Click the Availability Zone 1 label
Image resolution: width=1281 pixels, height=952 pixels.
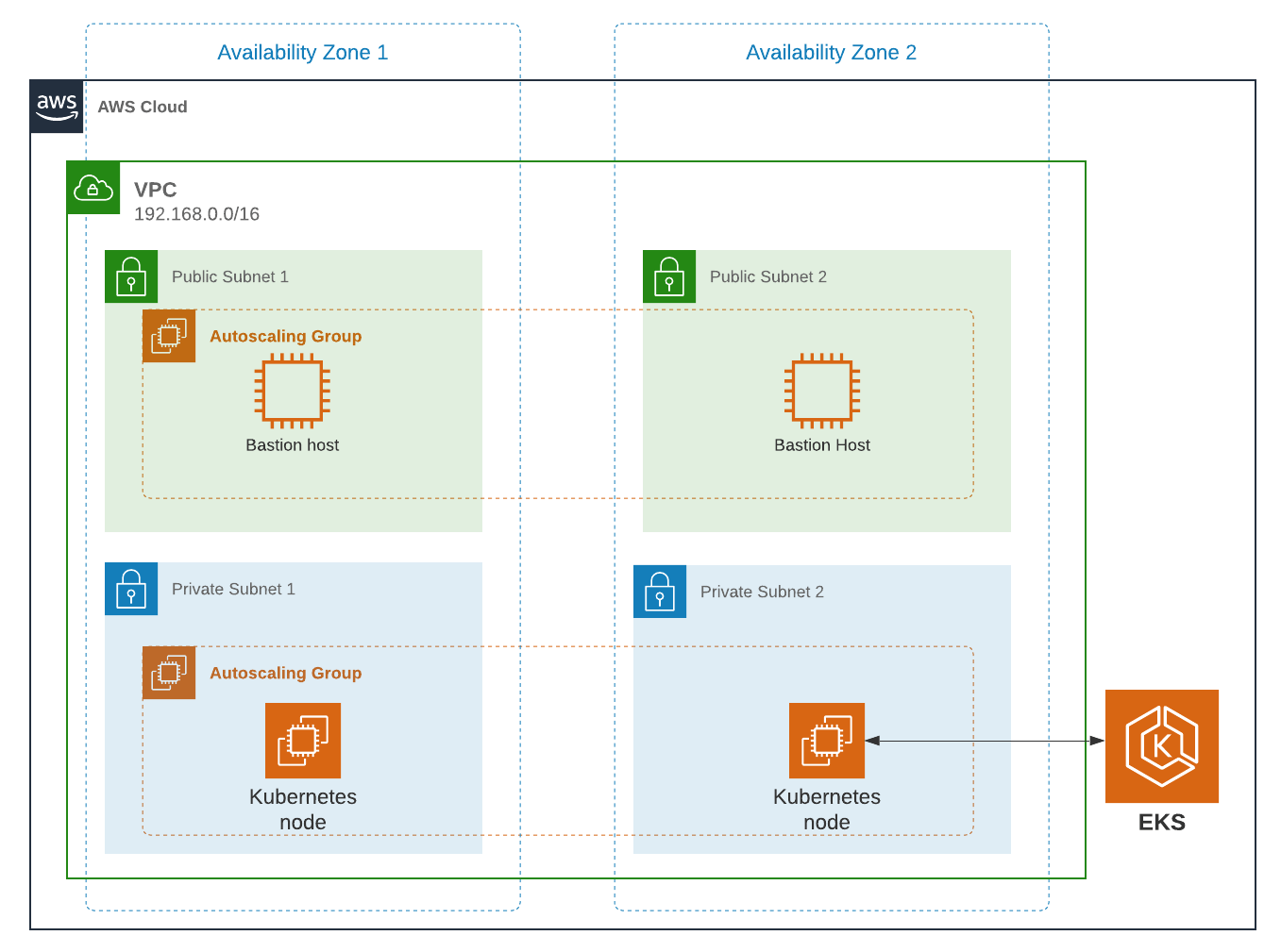303,53
